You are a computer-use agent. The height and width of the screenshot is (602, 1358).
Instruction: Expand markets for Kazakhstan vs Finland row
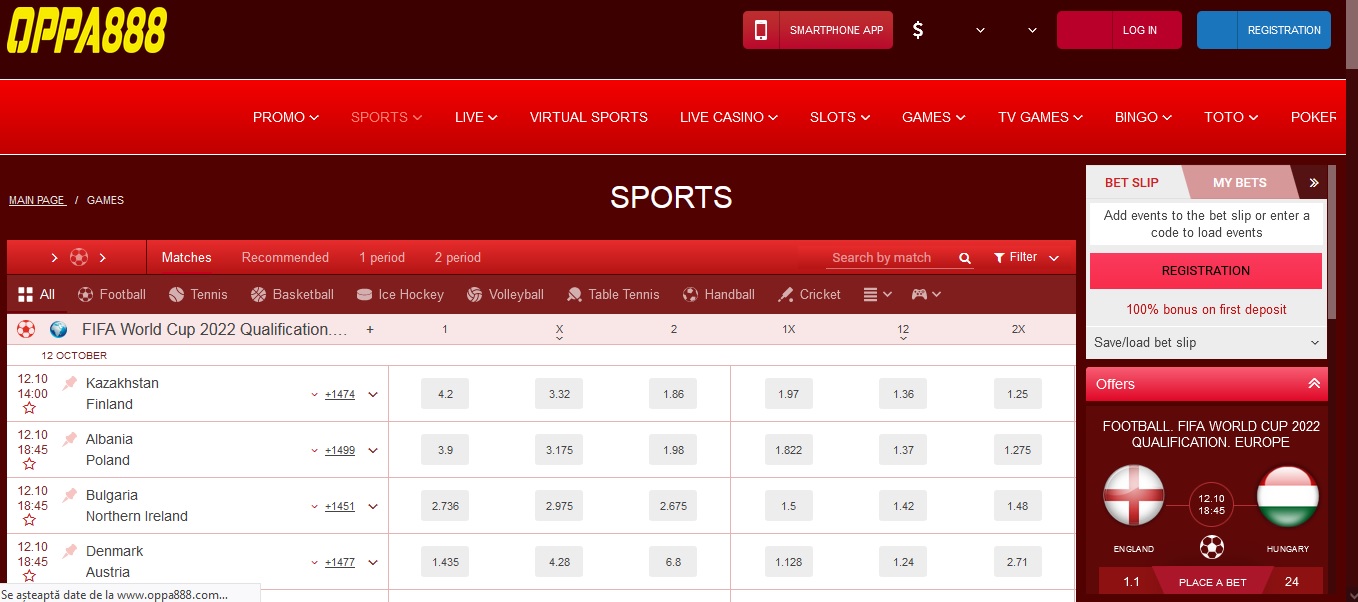click(x=373, y=394)
